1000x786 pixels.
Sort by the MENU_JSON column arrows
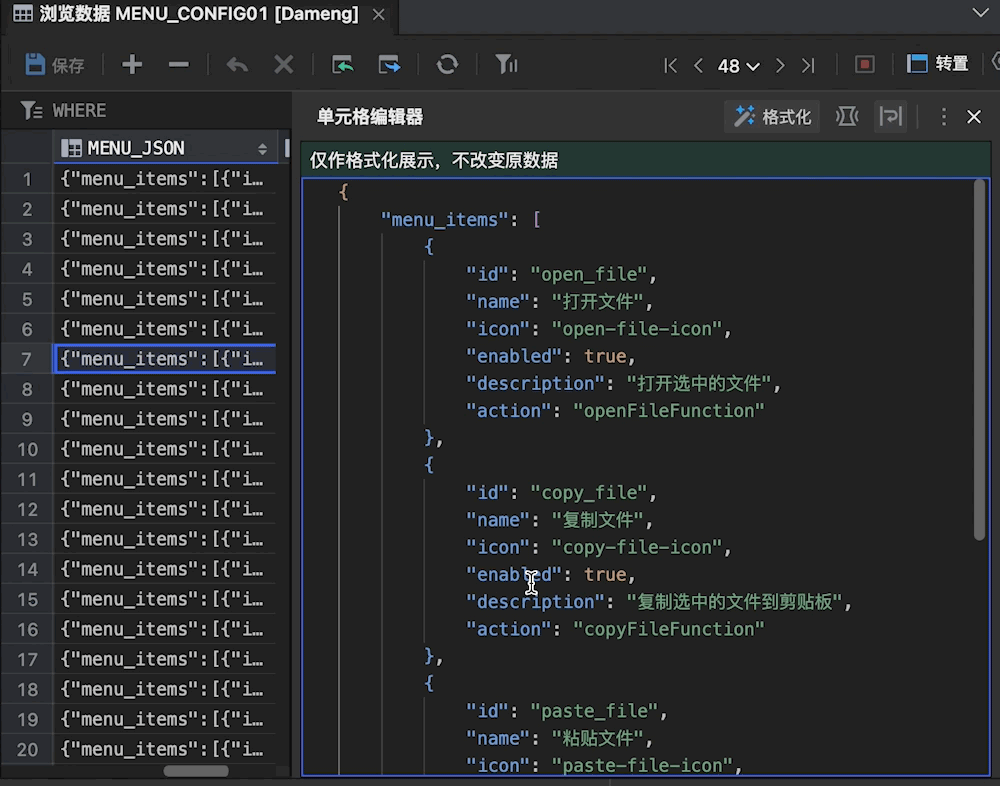tap(263, 148)
